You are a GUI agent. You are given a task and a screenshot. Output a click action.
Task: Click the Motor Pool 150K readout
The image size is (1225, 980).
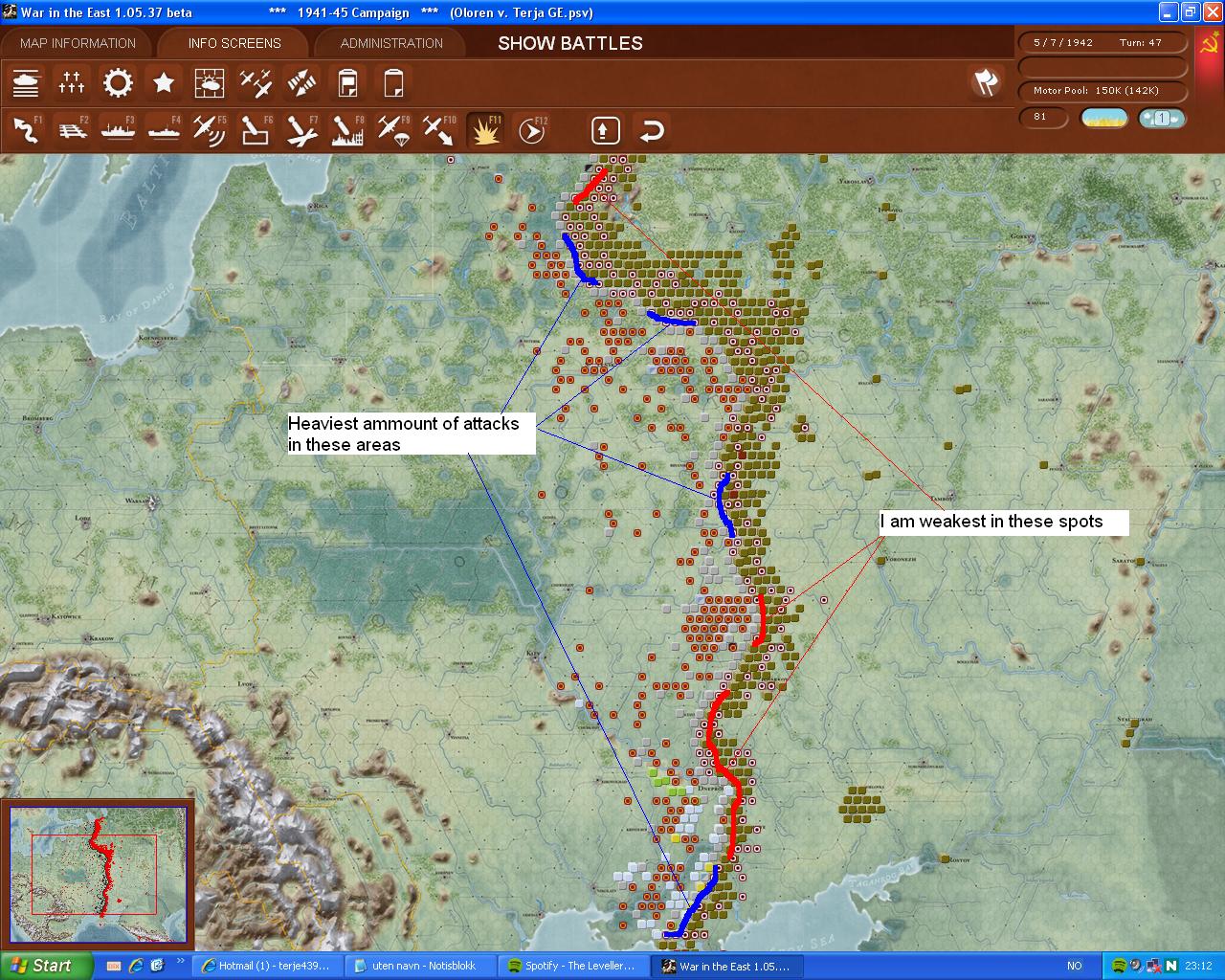click(1102, 91)
